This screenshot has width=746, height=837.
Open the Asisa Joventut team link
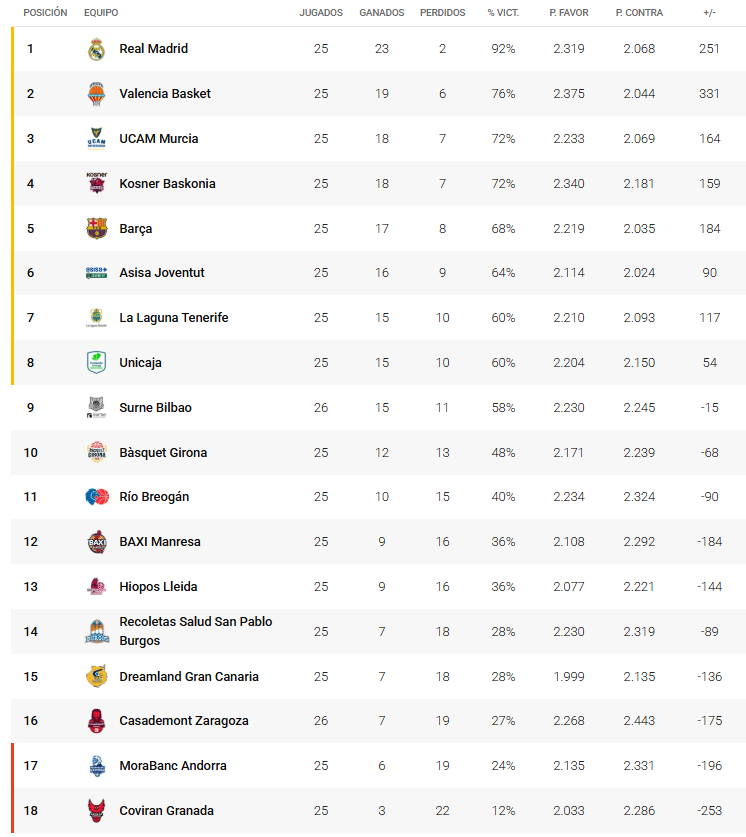coord(161,273)
